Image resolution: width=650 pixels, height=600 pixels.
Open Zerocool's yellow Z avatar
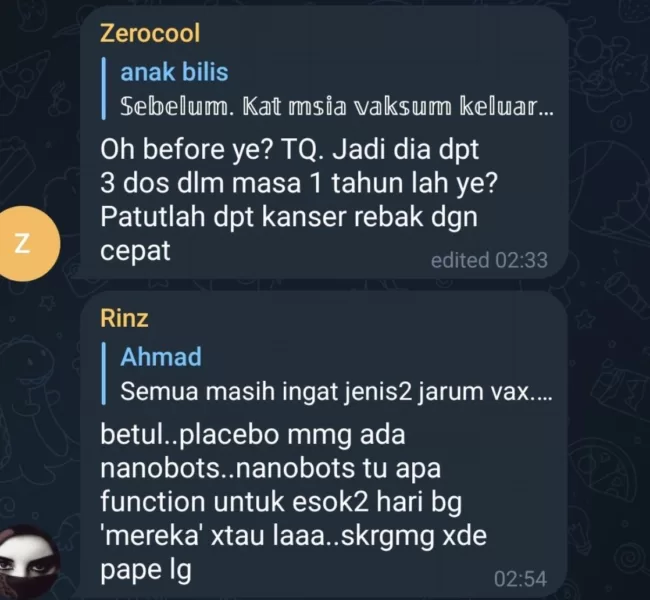[24, 243]
